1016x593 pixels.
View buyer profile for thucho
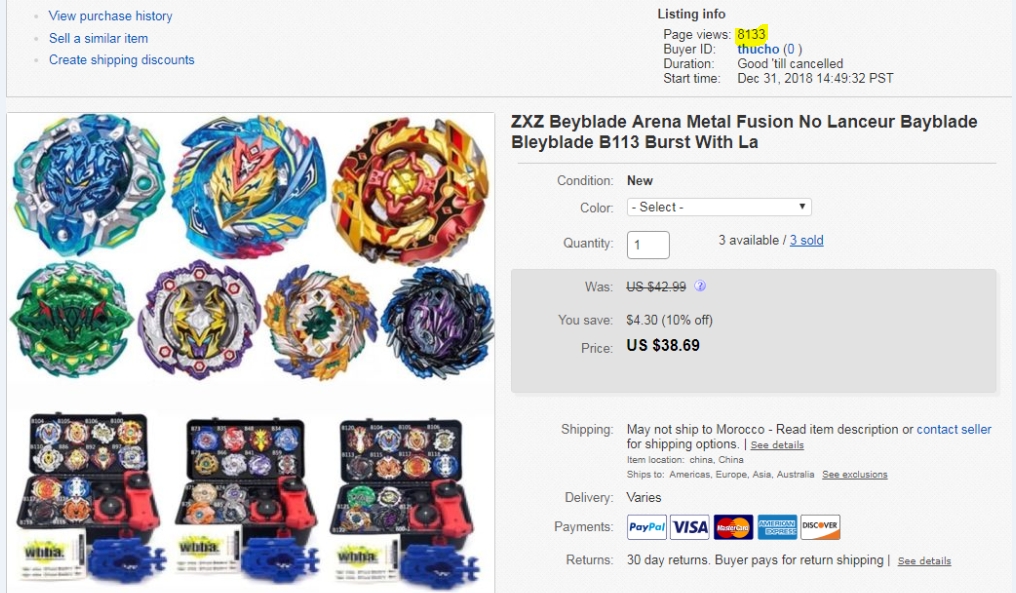757,48
